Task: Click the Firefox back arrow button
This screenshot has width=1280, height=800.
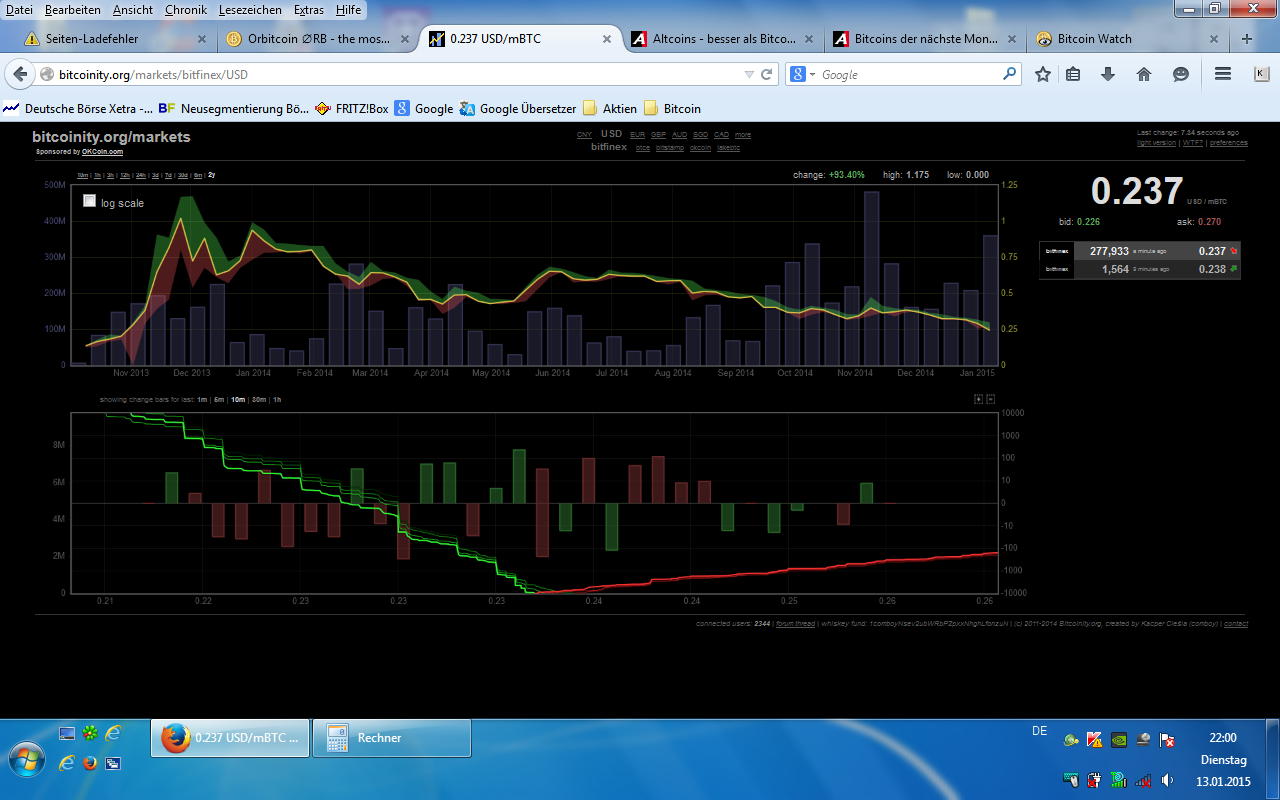Action: [20, 75]
